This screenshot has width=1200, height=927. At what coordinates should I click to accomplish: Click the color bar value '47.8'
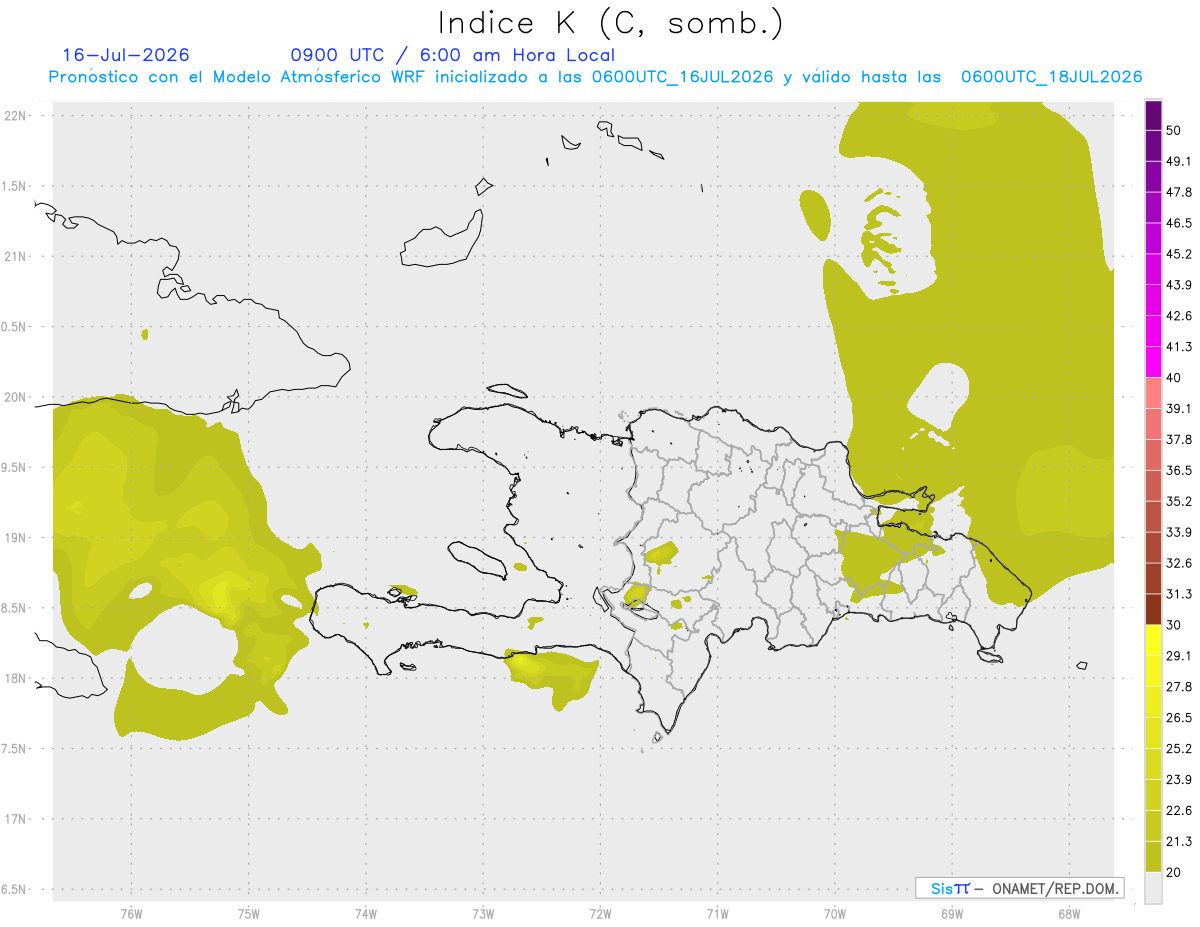(x=1180, y=193)
